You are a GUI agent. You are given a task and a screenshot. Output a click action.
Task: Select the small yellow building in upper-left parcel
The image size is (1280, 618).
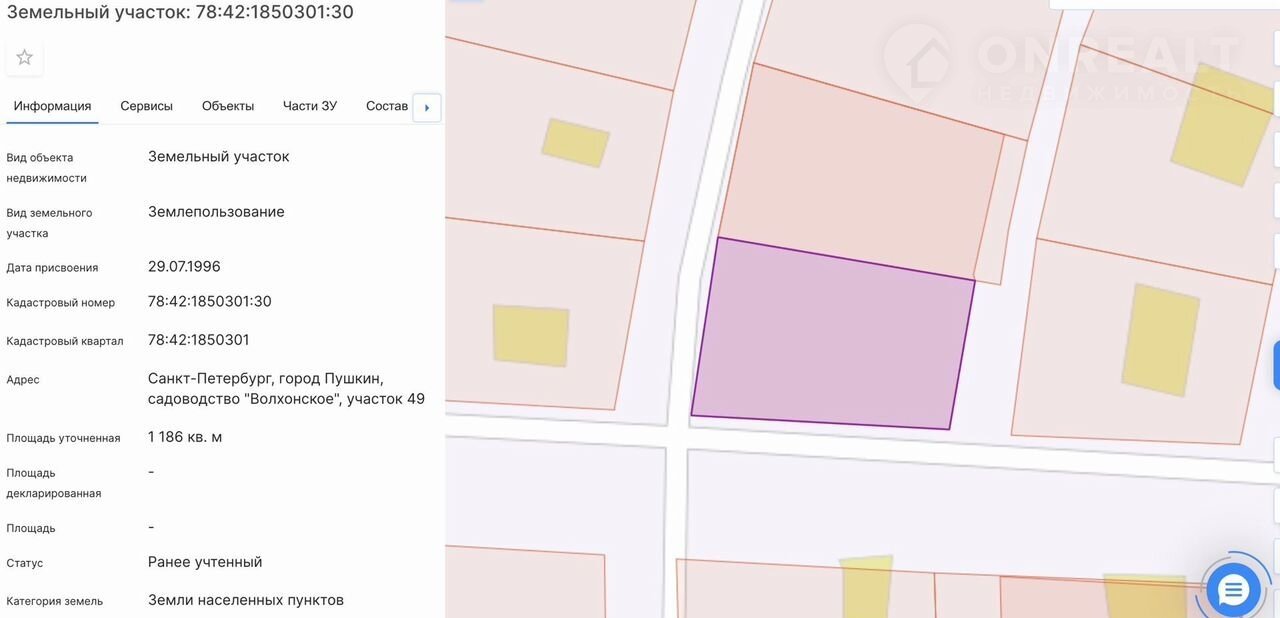click(575, 142)
